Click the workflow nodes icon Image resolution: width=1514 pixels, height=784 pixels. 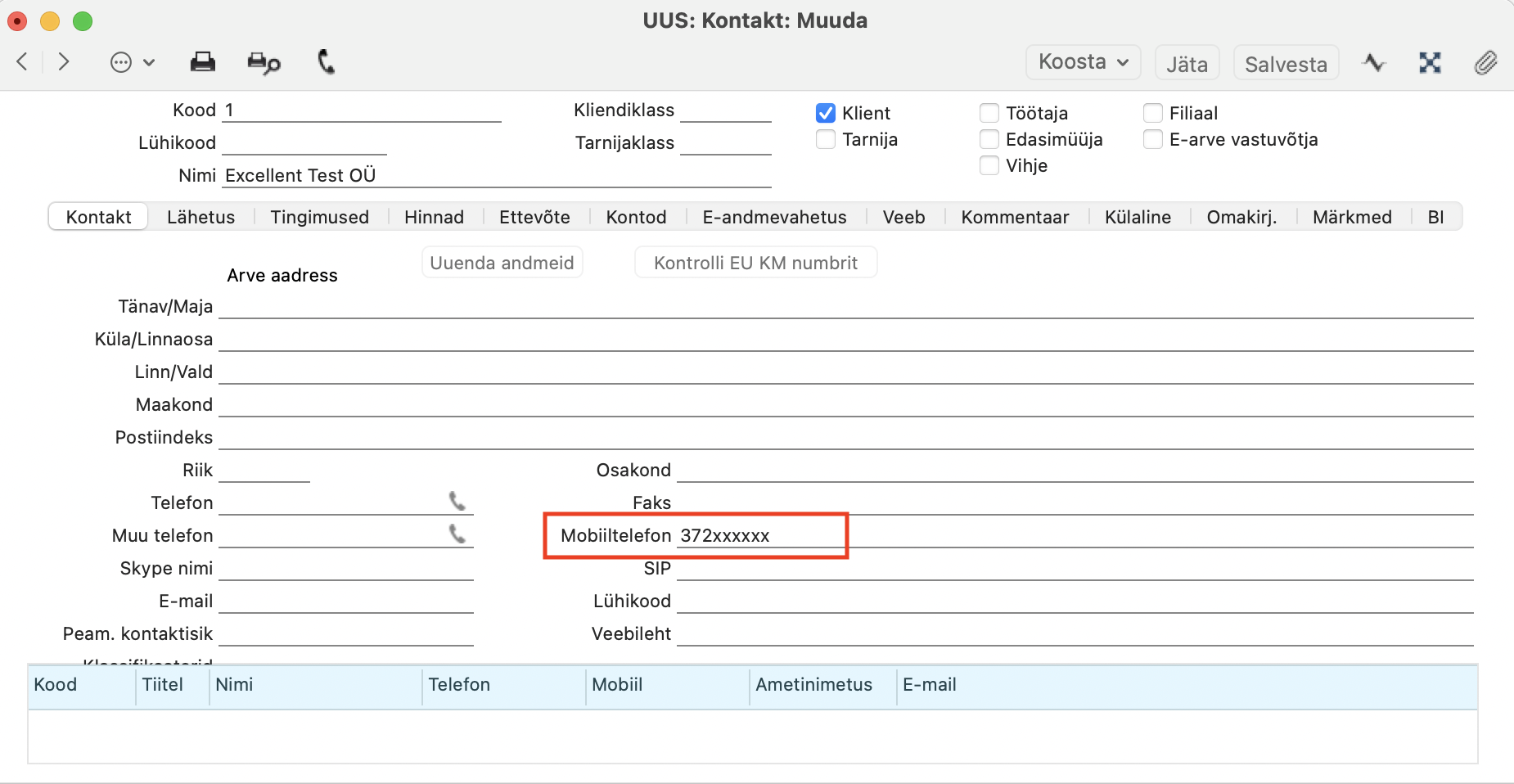[x=1430, y=62]
